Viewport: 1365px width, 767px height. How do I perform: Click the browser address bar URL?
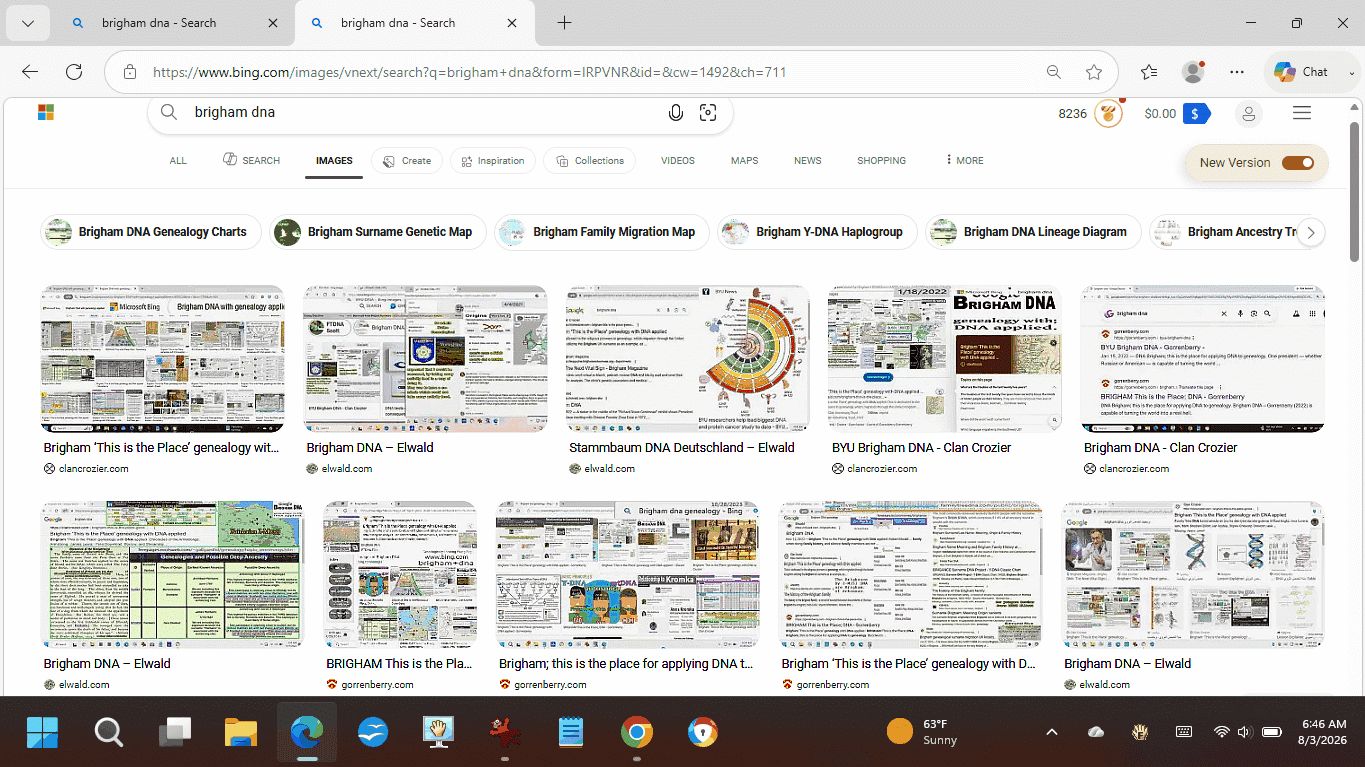470,72
